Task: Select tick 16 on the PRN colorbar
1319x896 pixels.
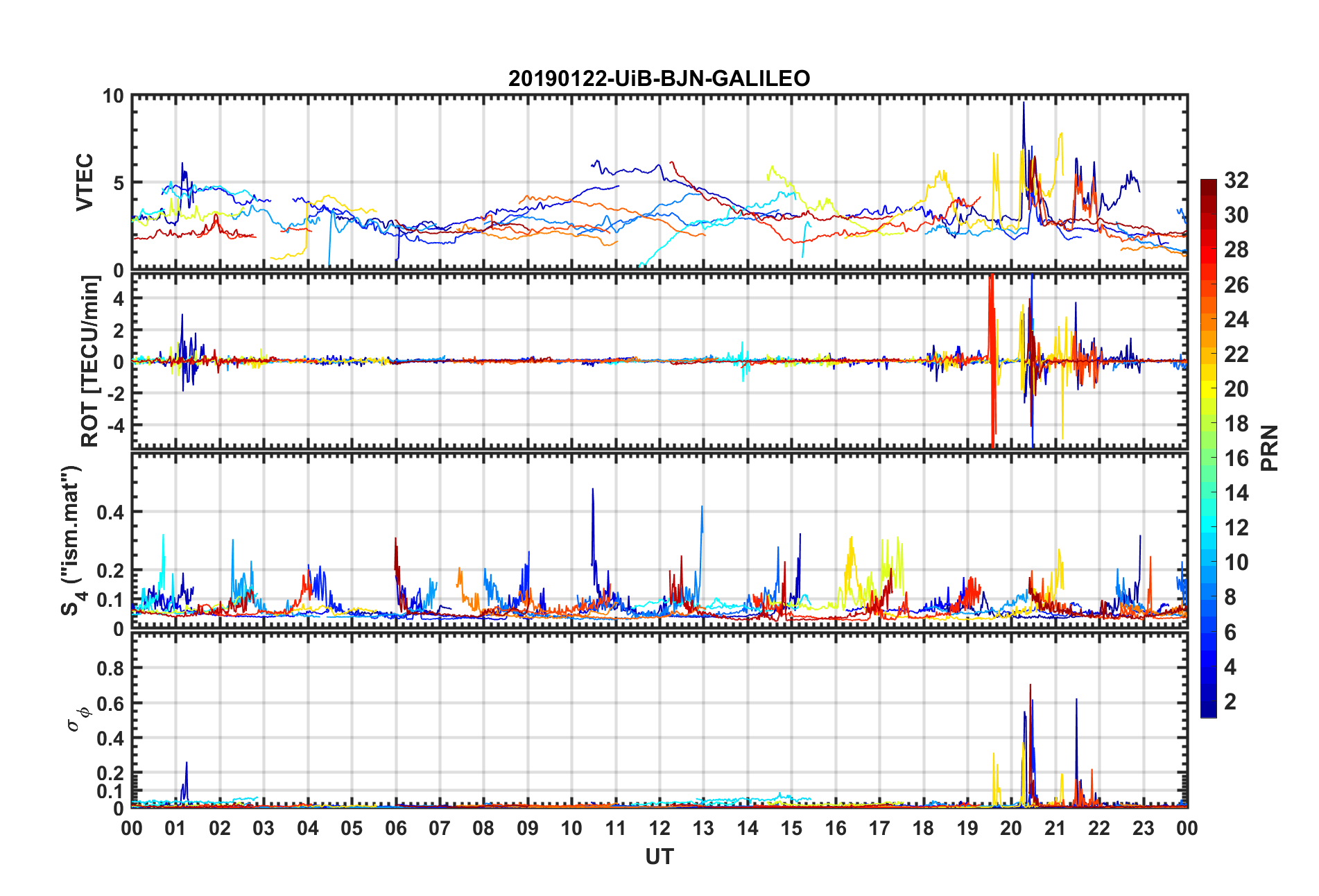Action: [1236, 458]
